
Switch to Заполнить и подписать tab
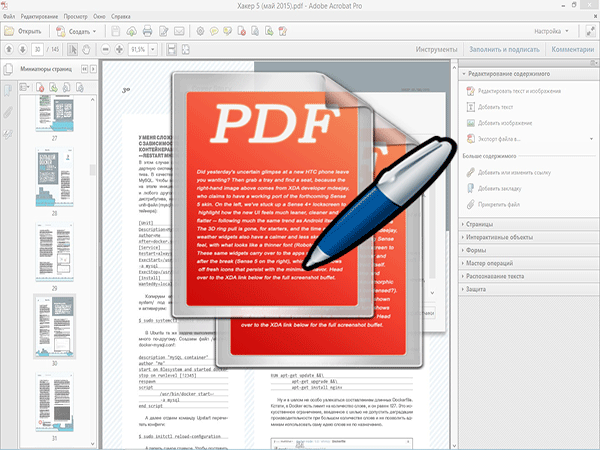[x=504, y=49]
